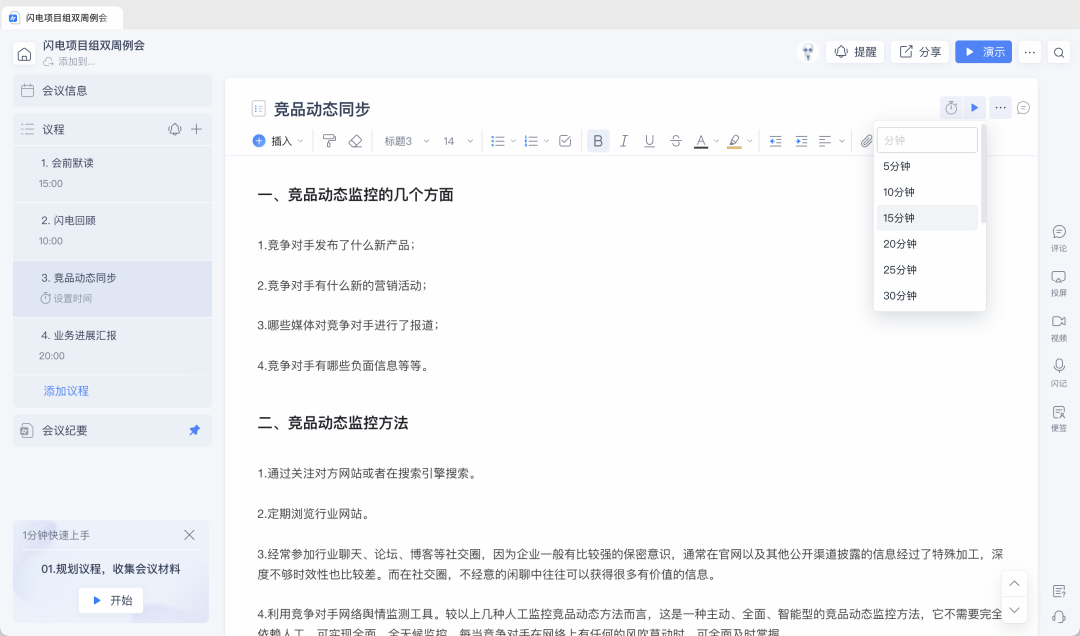Click the search magnifier icon at top right
Screen dimensions: 1080x636
point(1059,52)
